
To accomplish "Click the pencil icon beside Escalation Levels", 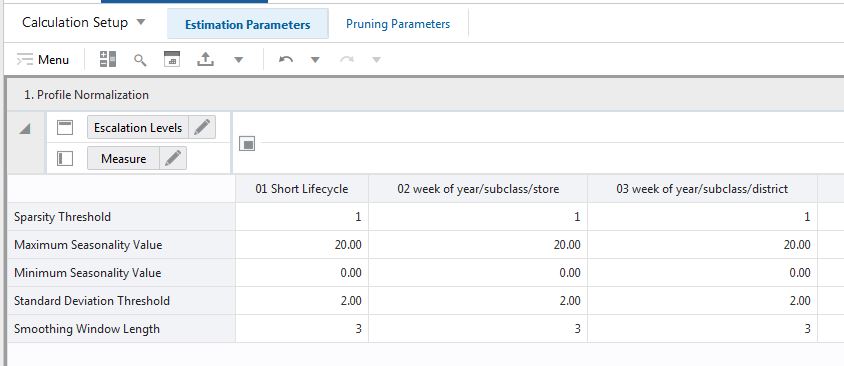I will pyautogui.click(x=202, y=128).
